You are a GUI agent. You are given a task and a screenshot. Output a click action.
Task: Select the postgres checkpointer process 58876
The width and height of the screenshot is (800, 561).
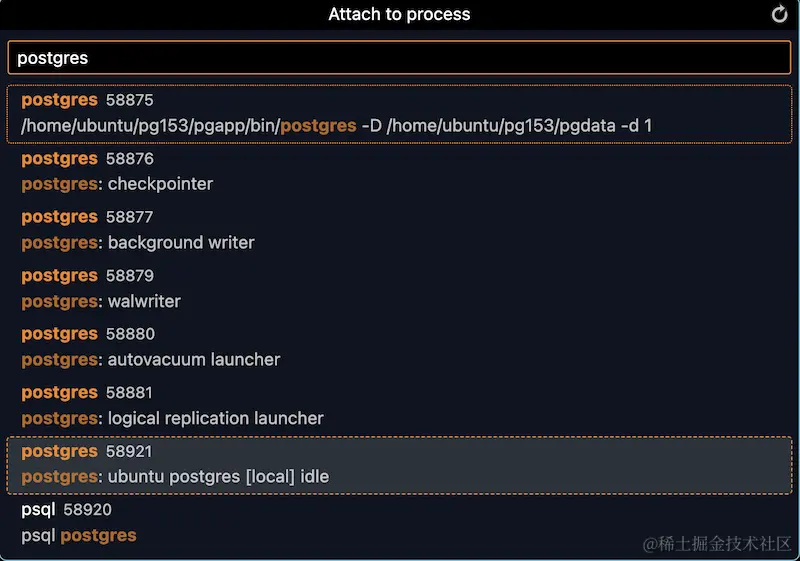pyautogui.click(x=399, y=171)
